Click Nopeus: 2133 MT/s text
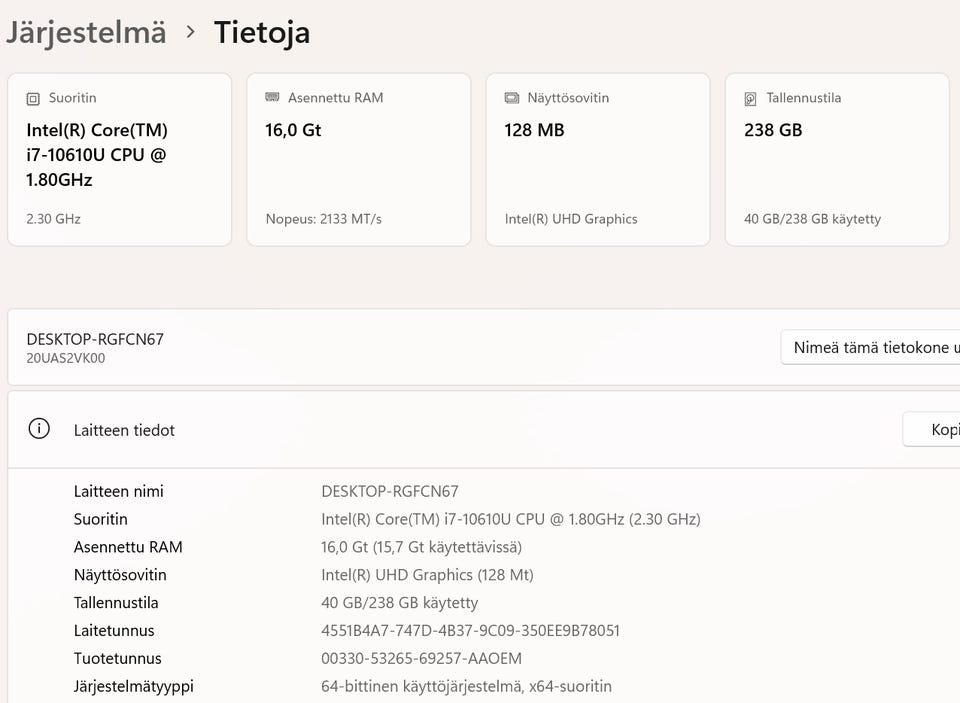Screen dimensions: 960x703 324,219
